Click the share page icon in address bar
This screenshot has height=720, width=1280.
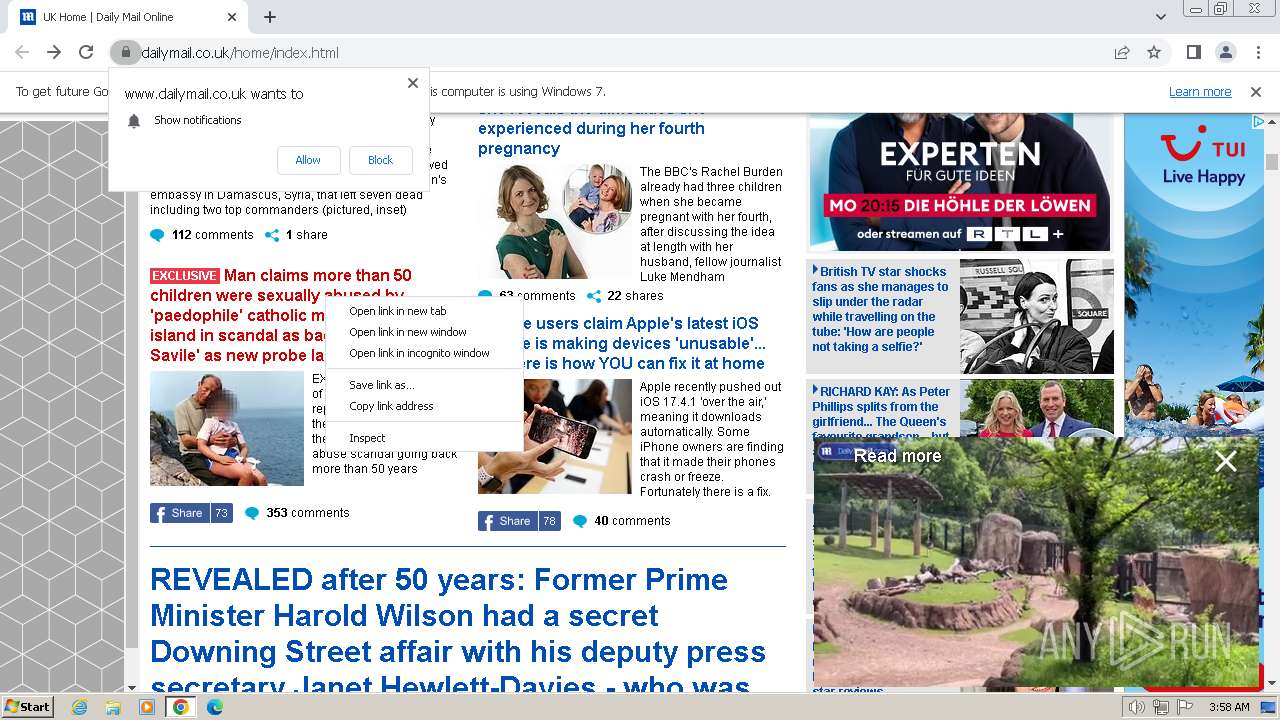click(1122, 53)
